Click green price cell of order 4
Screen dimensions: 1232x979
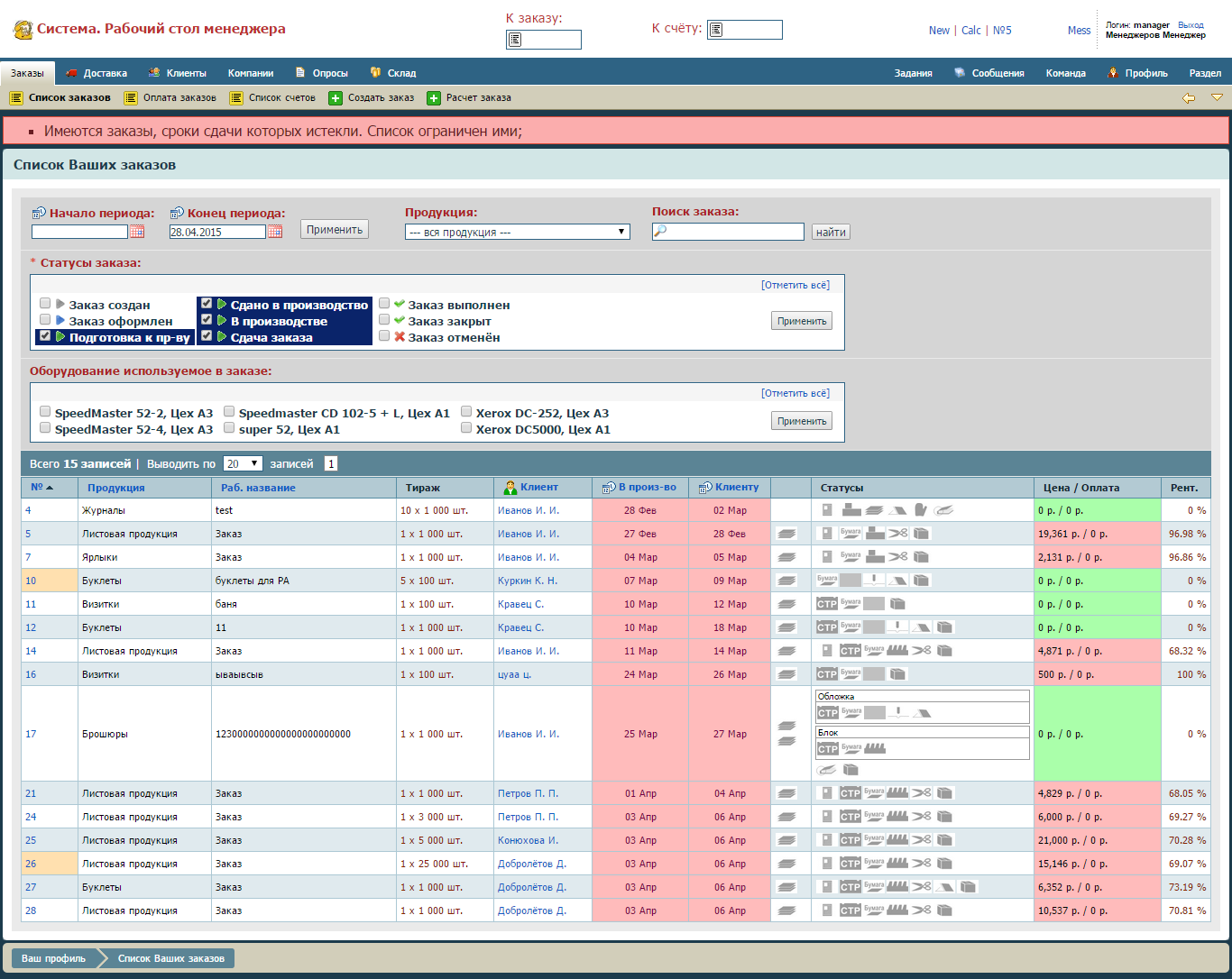[x=1097, y=510]
